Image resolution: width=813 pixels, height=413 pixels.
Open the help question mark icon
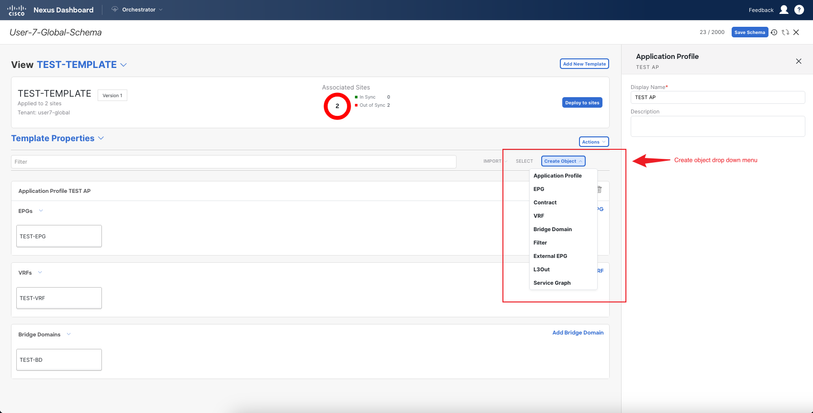[x=799, y=10]
